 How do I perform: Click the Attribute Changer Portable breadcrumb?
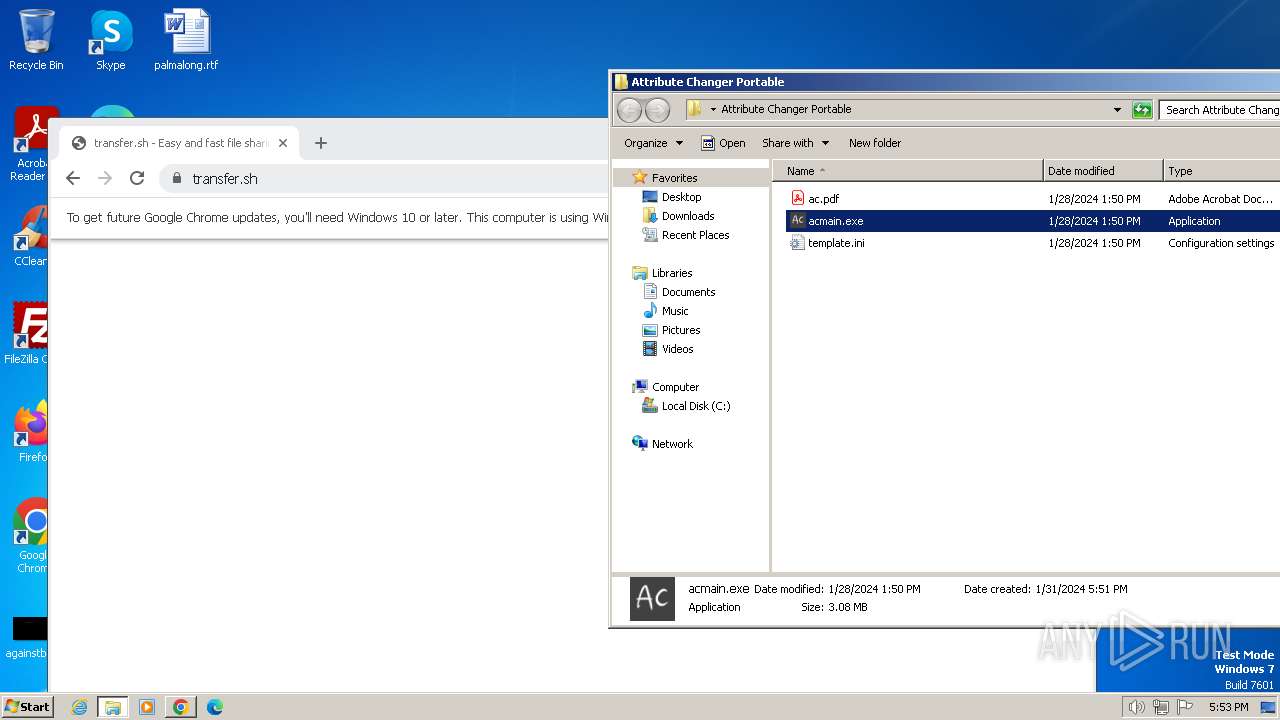coord(786,109)
